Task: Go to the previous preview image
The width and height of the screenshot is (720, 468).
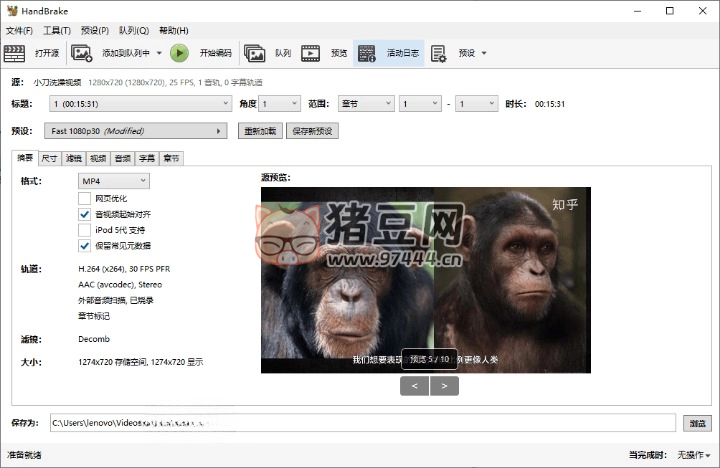Action: [414, 386]
